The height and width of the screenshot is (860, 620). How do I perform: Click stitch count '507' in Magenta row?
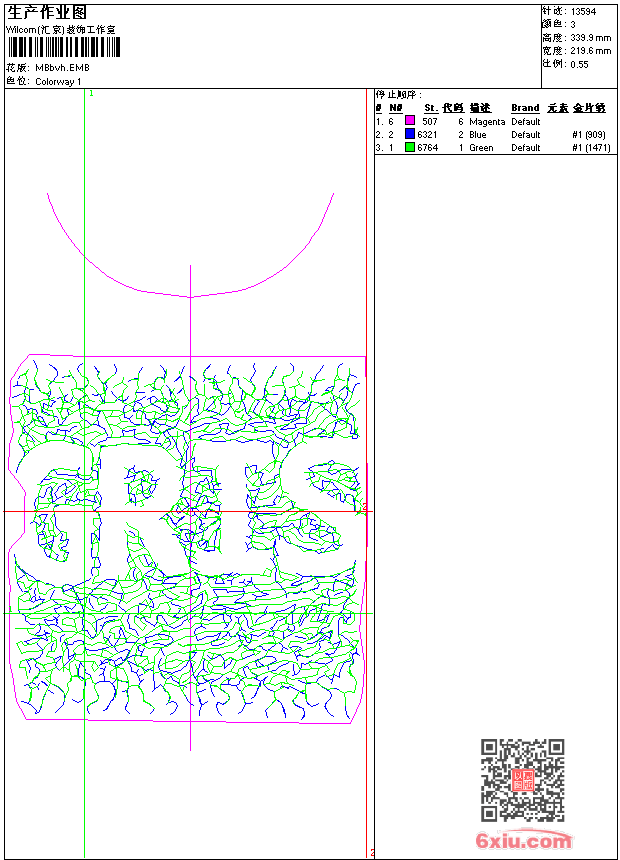[430, 121]
